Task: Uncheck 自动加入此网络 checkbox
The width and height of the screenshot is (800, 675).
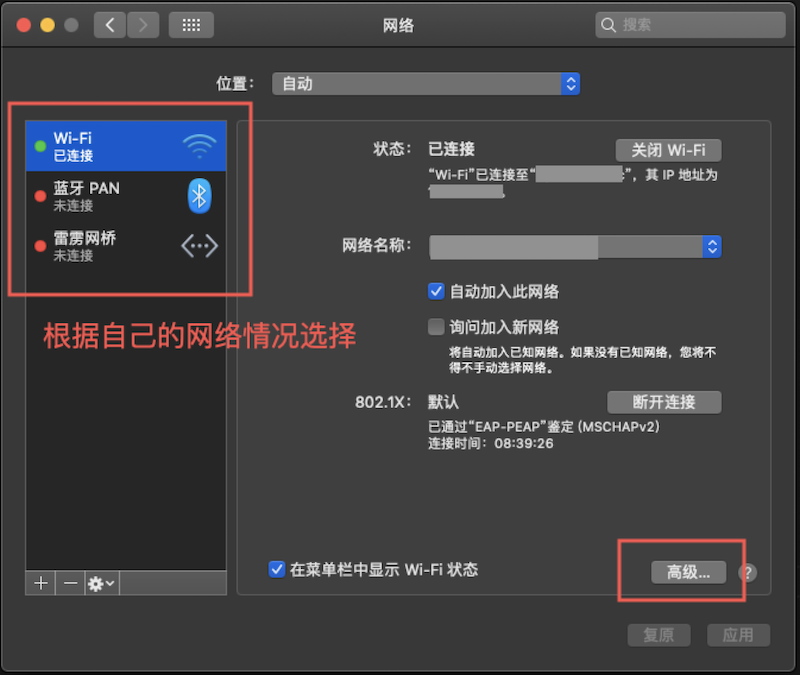Action: (x=436, y=291)
